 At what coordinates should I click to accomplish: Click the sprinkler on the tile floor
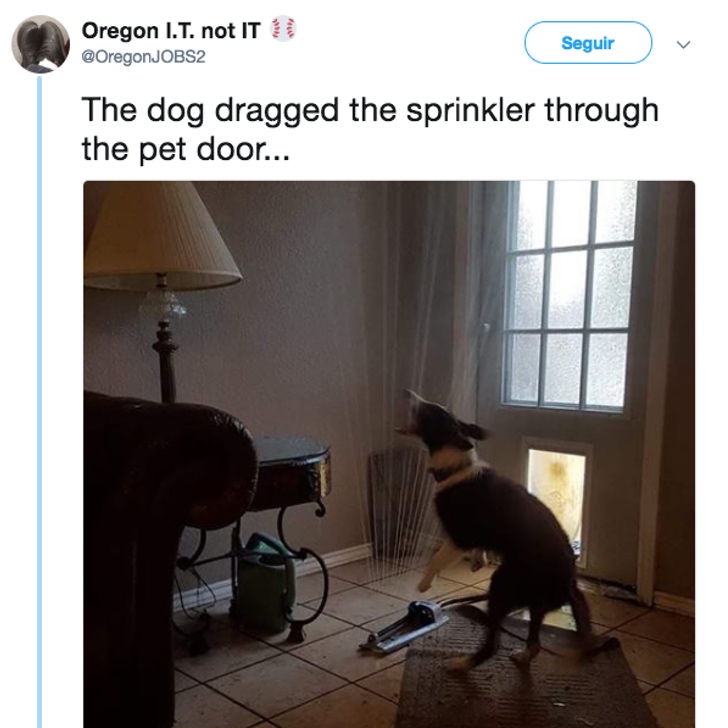405,625
